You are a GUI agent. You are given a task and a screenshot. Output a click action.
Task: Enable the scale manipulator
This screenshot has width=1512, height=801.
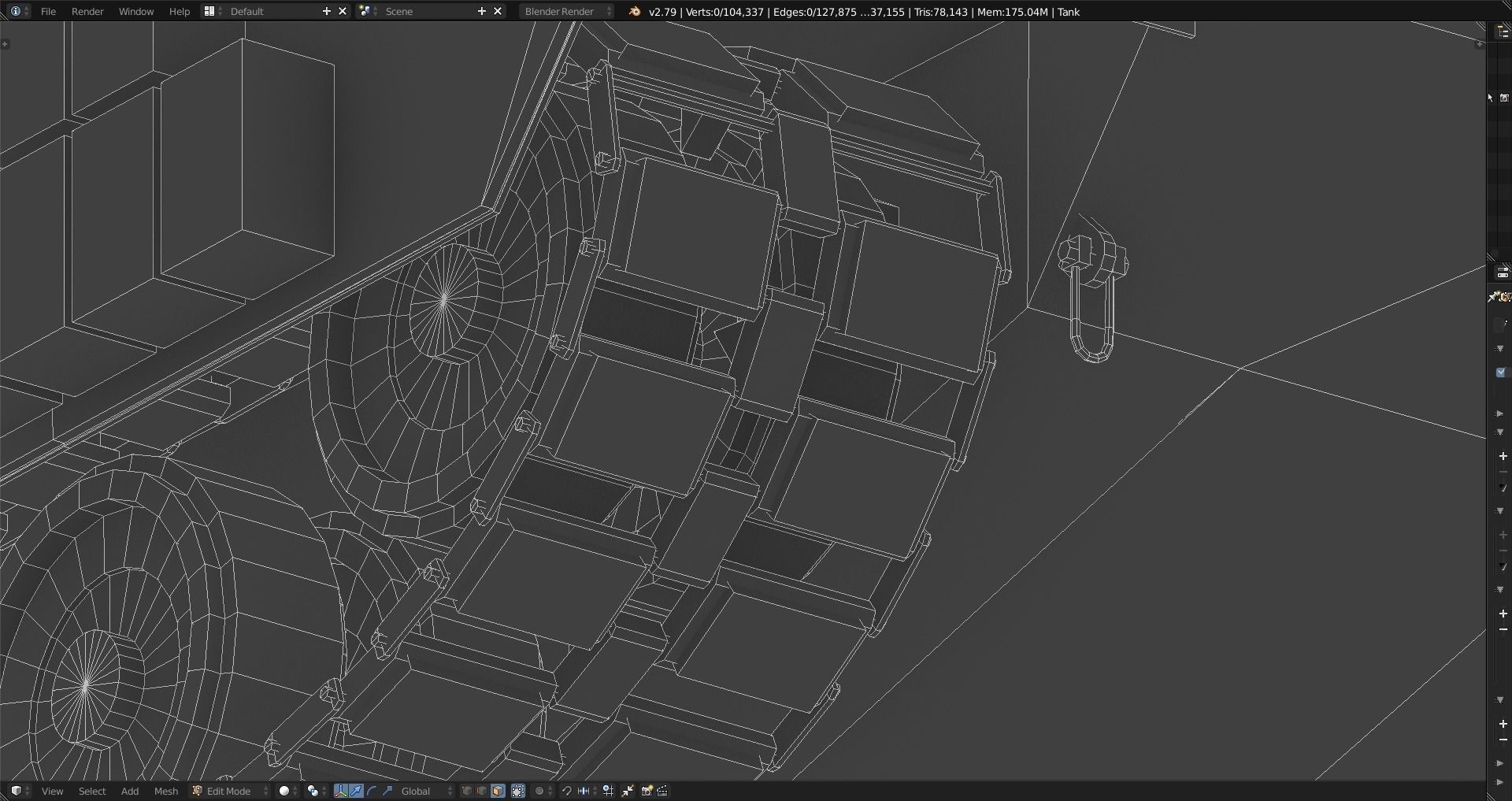387,791
